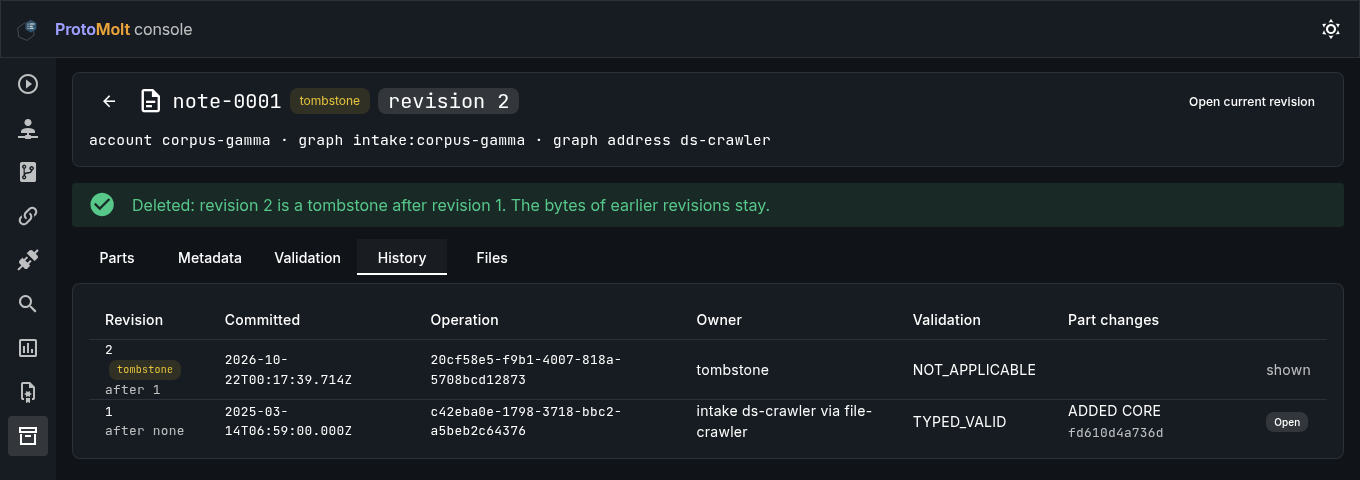Click the shown label in revision 2 row
The width and height of the screenshot is (1360, 480).
(x=1288, y=370)
